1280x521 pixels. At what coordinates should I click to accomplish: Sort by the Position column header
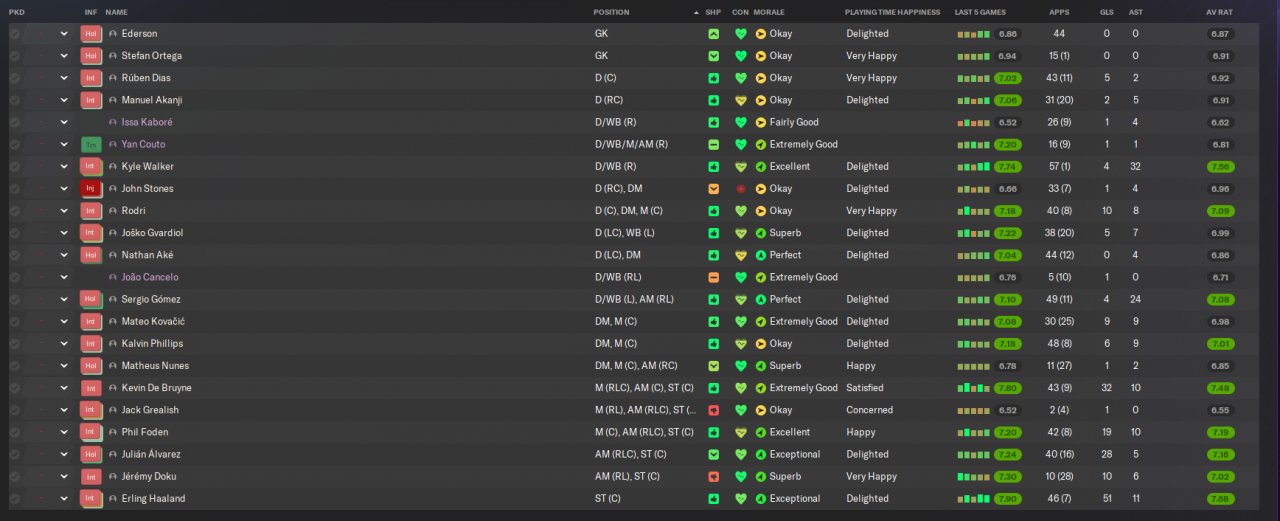tap(612, 12)
